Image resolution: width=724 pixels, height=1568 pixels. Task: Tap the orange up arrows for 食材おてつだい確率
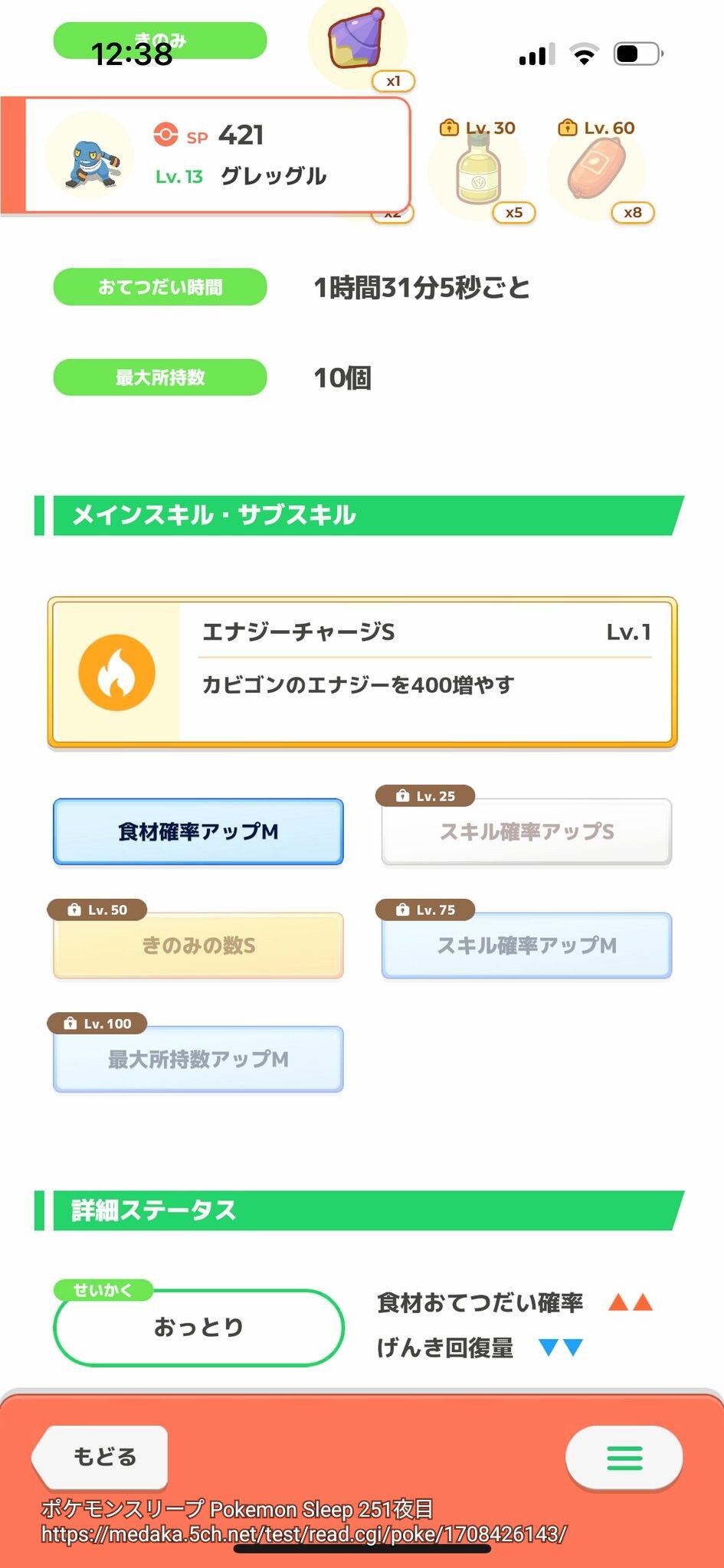pos(630,1302)
